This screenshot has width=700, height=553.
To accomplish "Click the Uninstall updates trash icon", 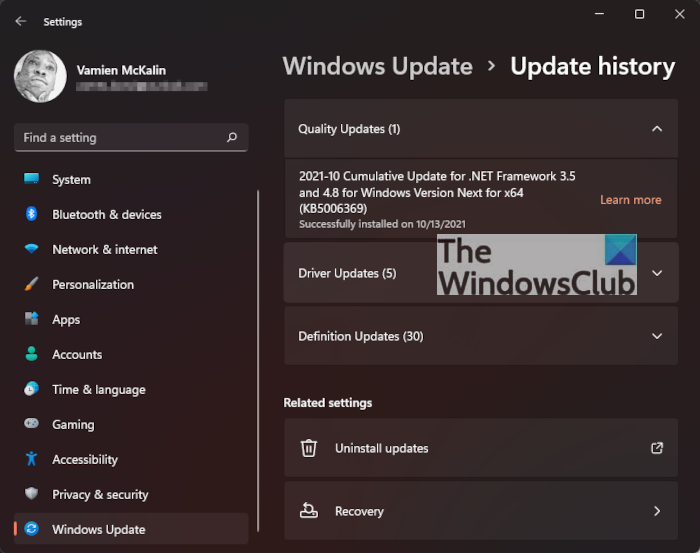I will pos(308,448).
